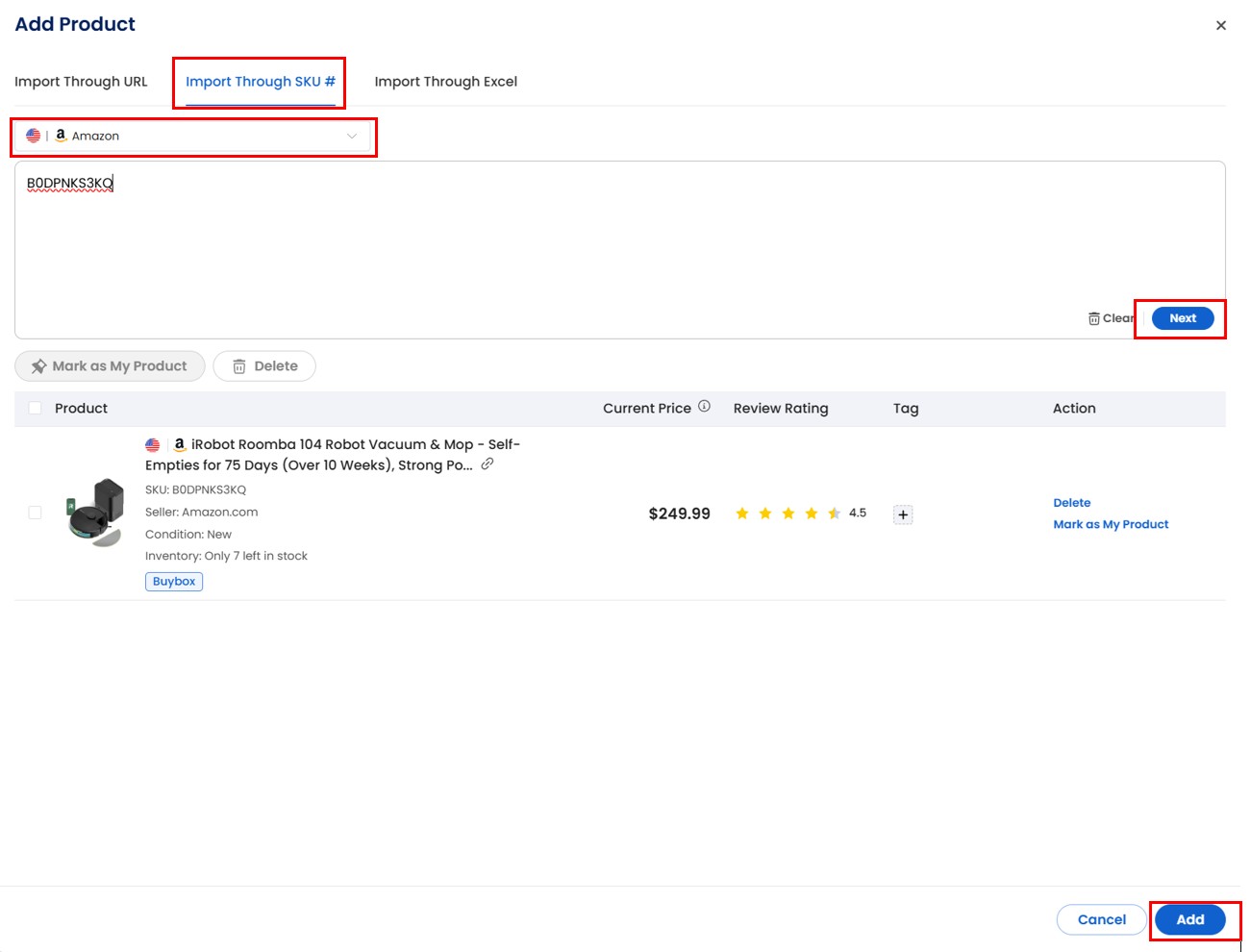Screen dimensions: 1250x952
Task: Click the trash icon beside Clear
Action: tap(1094, 318)
